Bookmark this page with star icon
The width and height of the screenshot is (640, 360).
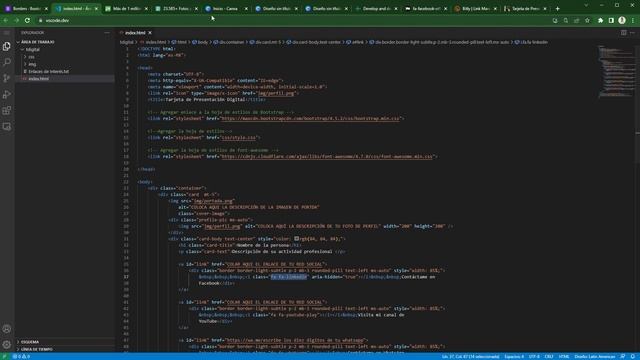tap(587, 20)
